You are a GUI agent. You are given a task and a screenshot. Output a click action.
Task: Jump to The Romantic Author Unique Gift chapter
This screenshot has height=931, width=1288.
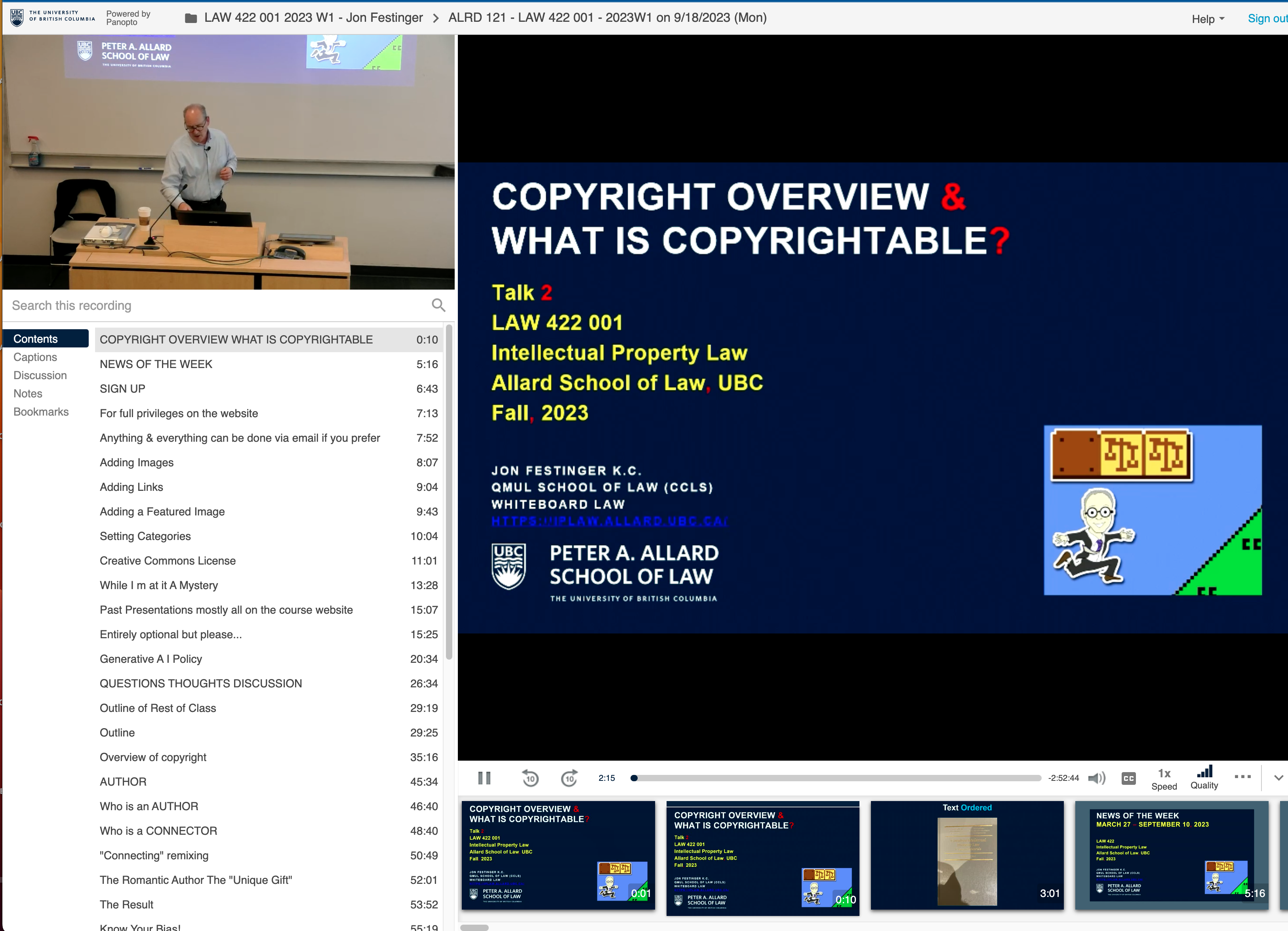[269, 880]
